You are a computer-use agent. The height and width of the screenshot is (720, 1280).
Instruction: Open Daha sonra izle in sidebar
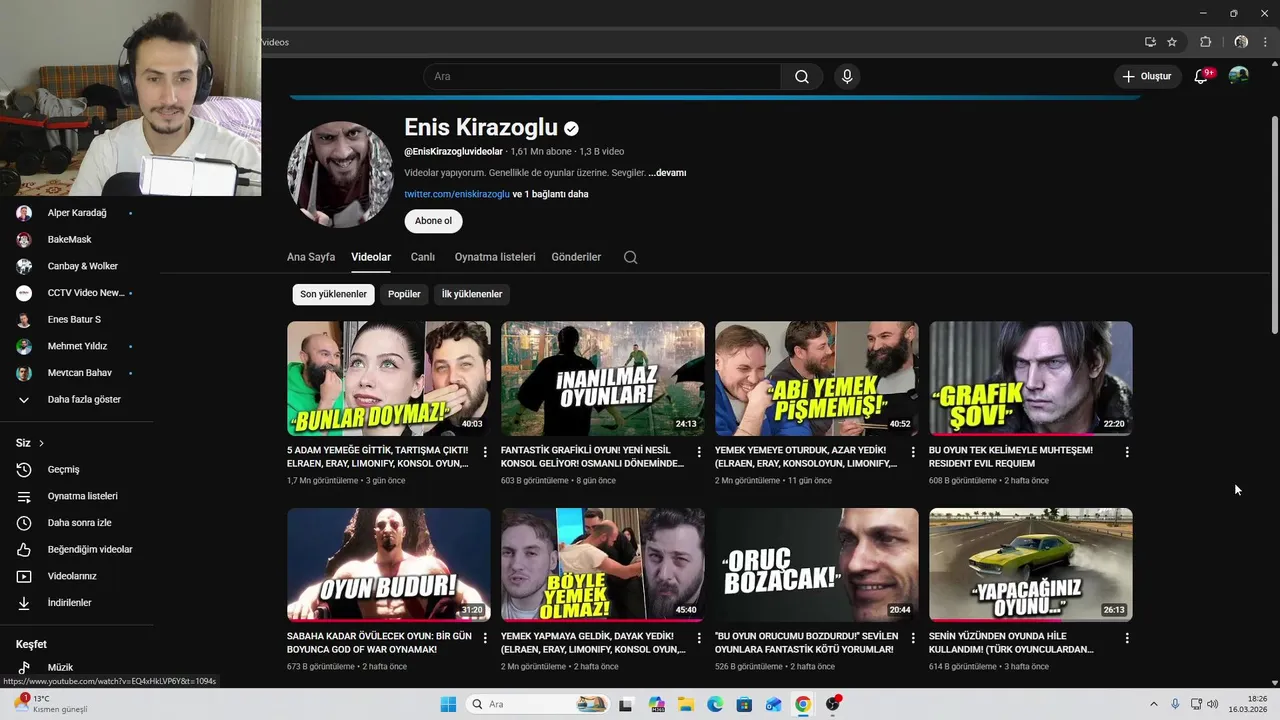(78, 523)
